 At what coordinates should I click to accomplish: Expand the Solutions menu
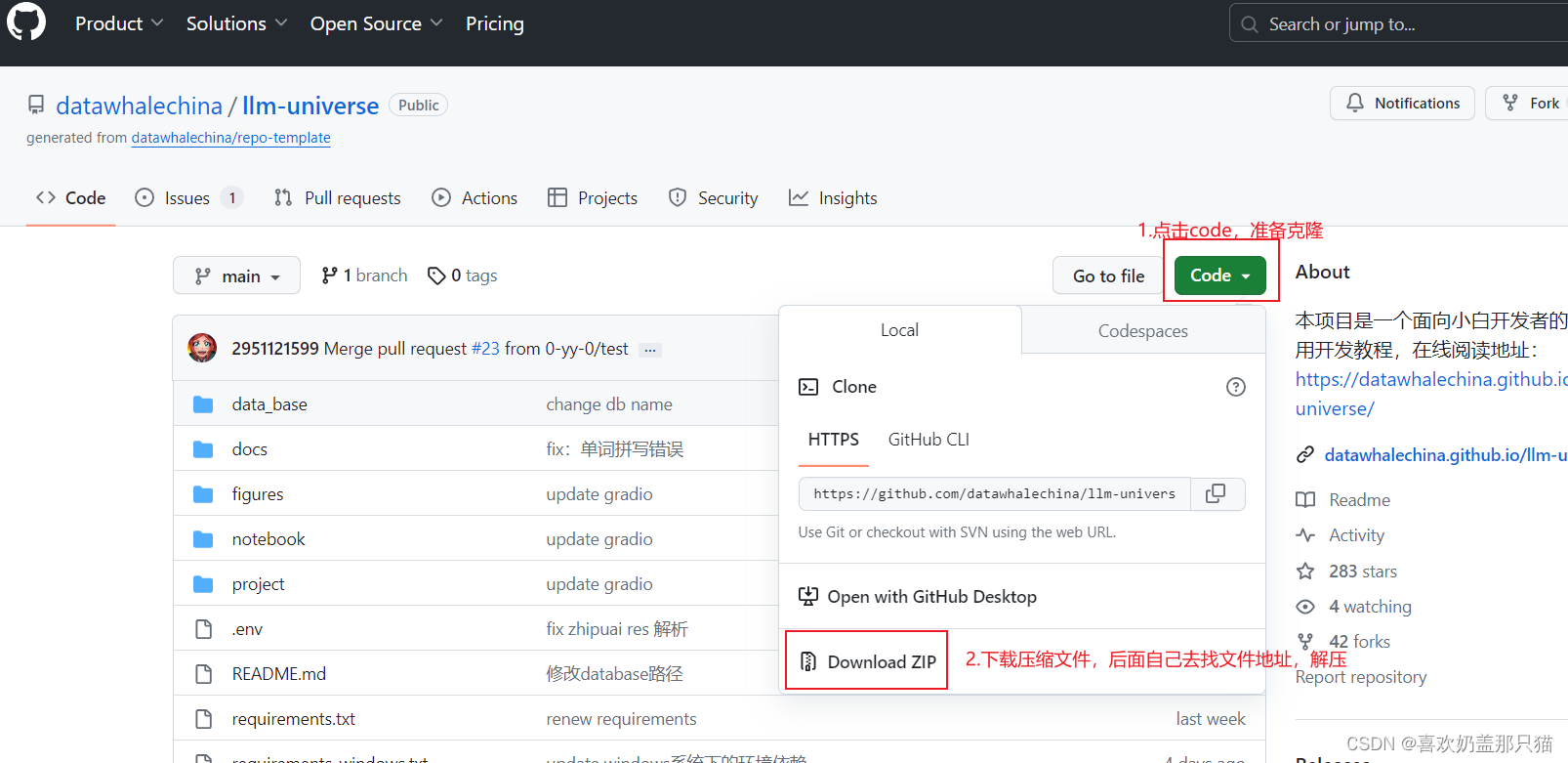click(236, 23)
